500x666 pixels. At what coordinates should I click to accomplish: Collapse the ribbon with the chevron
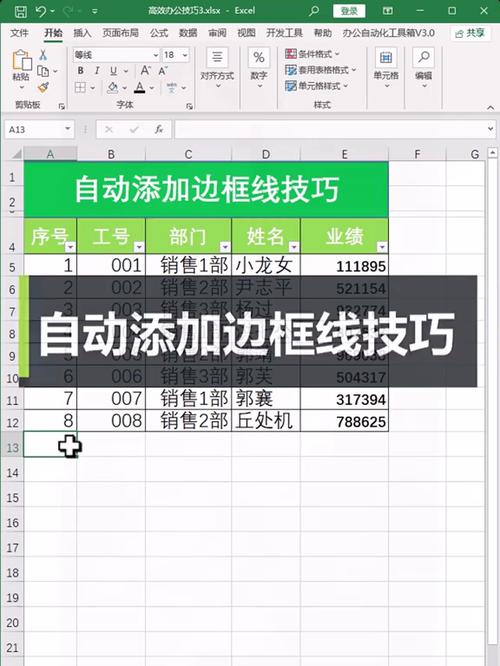point(490,107)
